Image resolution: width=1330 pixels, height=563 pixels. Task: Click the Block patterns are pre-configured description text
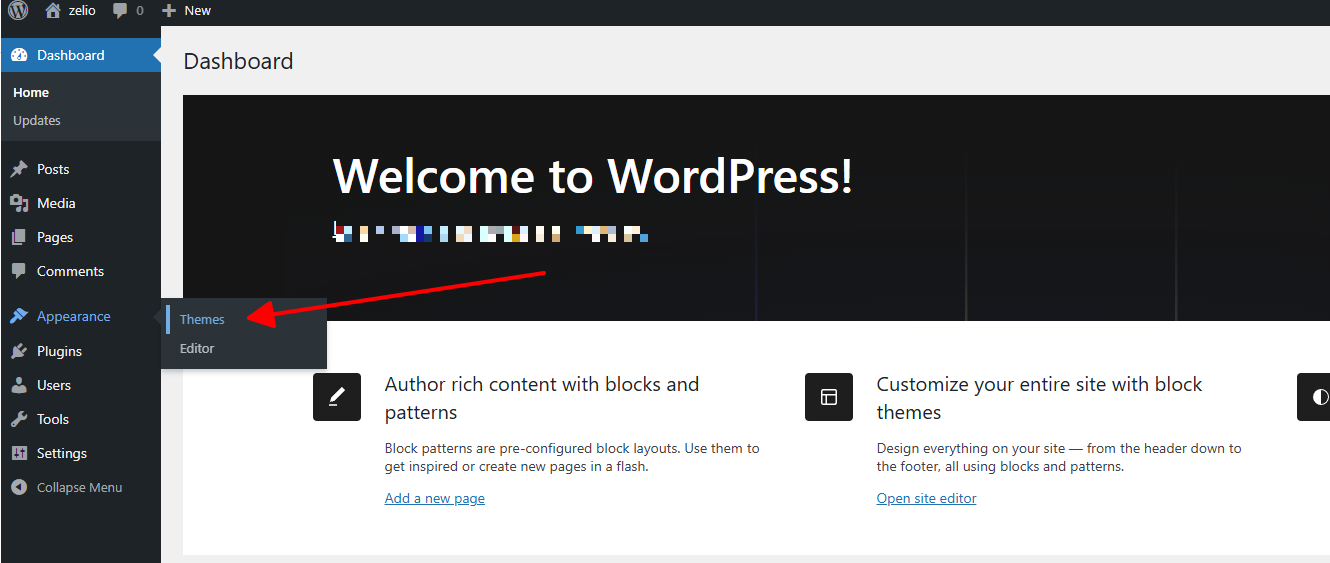tap(572, 457)
